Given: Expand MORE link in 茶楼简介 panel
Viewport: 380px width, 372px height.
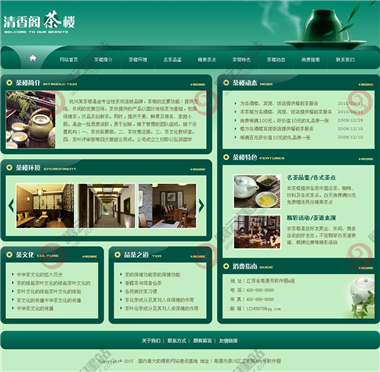Looking at the screenshot, I should 198,84.
